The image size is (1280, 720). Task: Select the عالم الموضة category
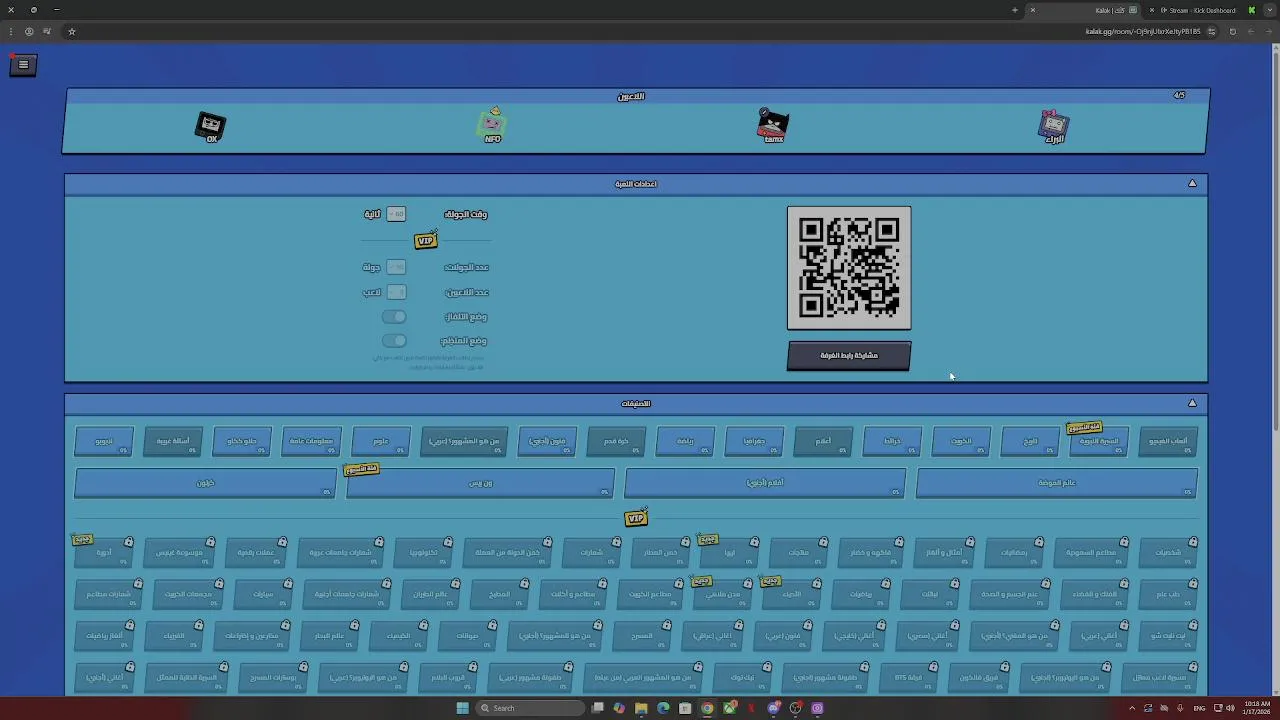click(1057, 483)
